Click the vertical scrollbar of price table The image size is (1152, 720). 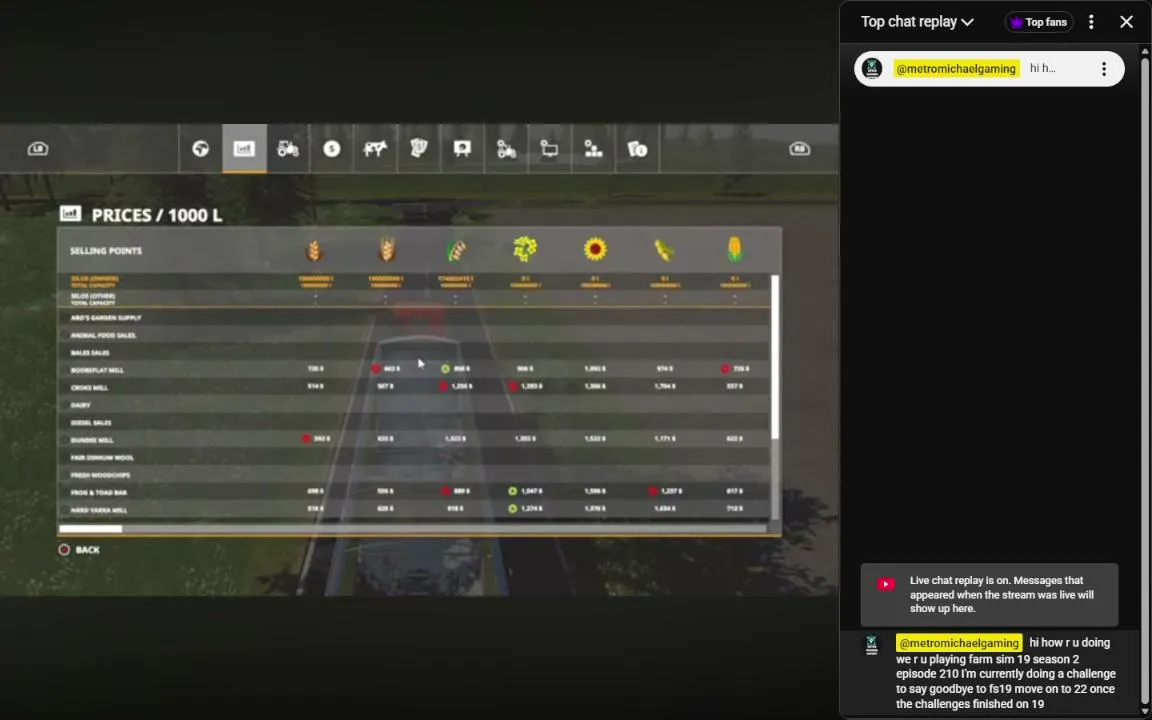coord(774,358)
